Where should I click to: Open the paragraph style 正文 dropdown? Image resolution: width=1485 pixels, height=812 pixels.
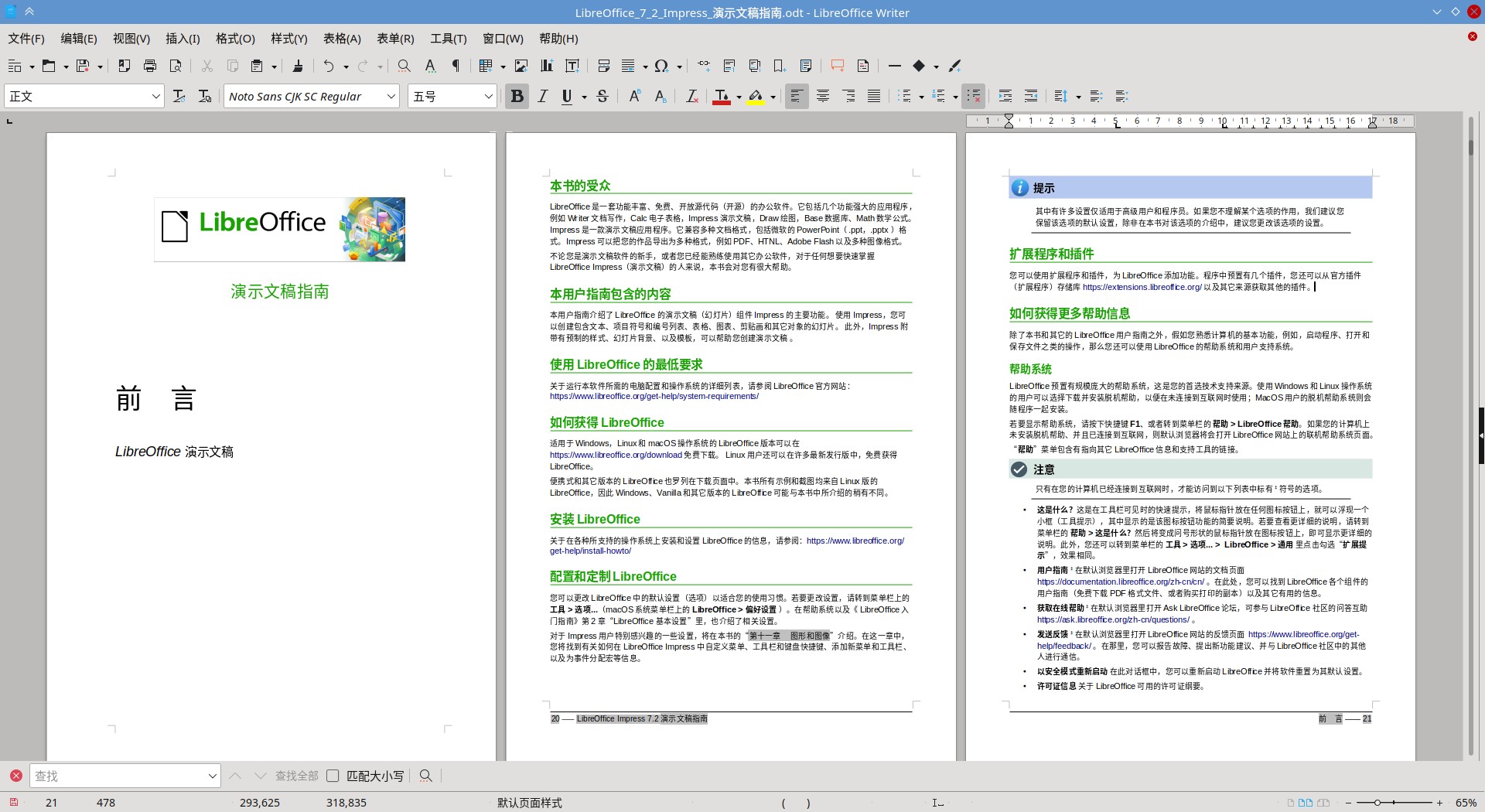pos(155,96)
